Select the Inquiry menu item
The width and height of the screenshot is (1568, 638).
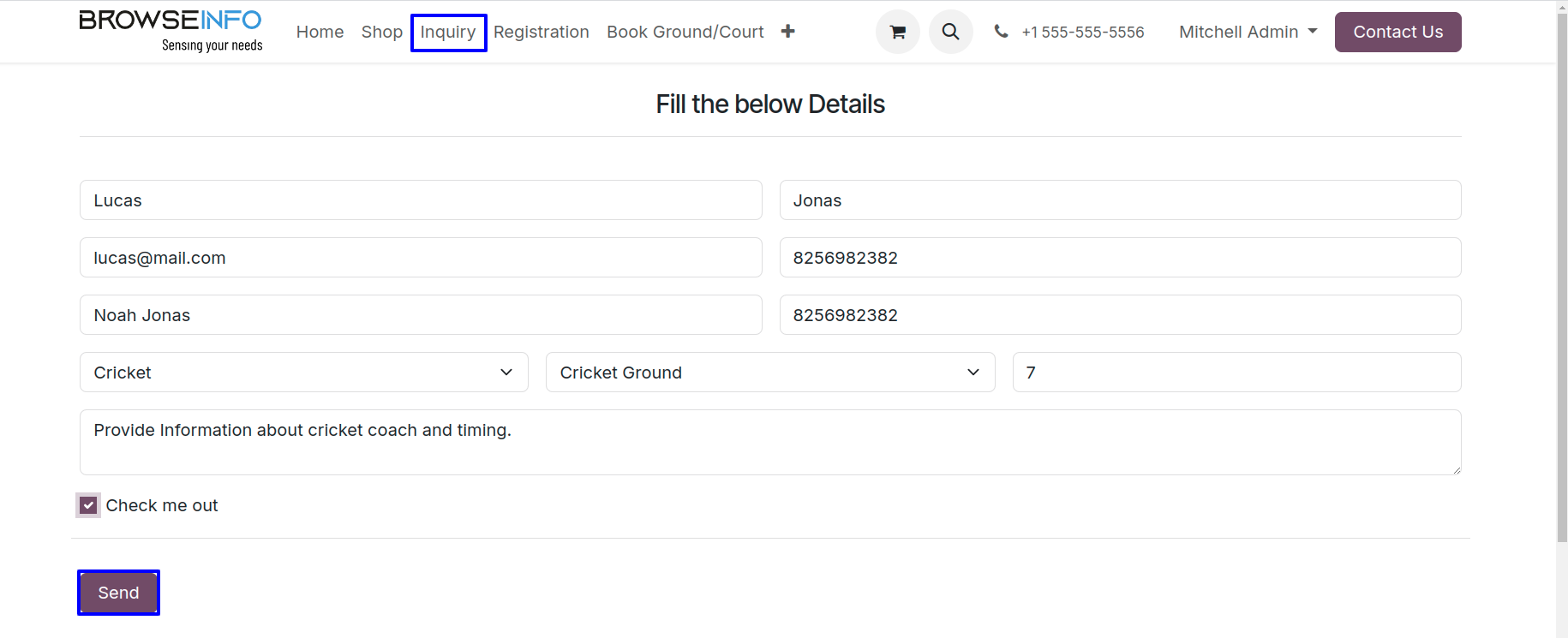pyautogui.click(x=448, y=33)
